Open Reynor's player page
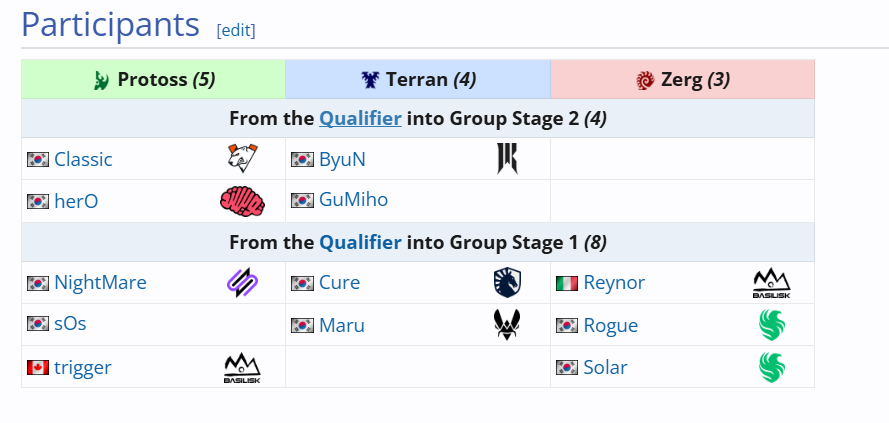 pyautogui.click(x=614, y=282)
